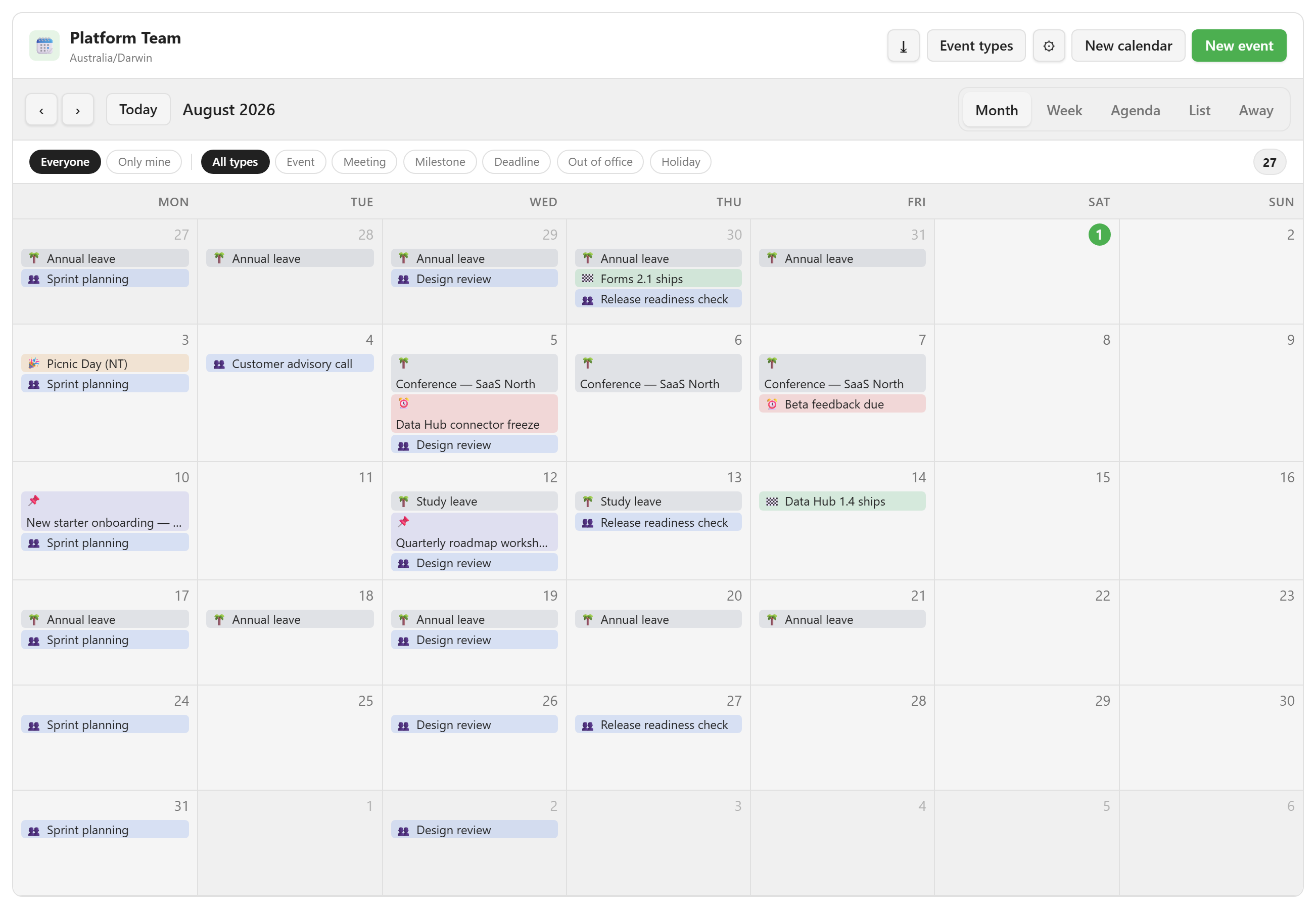Open Design review event on August 26
Viewport: 1316px width, 909px height.
474,724
